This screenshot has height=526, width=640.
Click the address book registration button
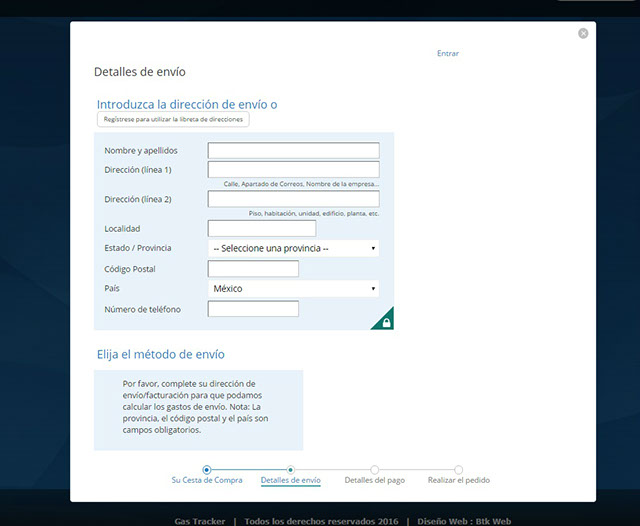click(x=173, y=119)
